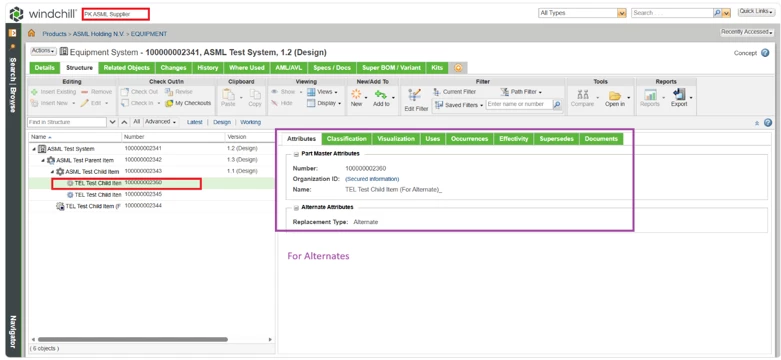The width and height of the screenshot is (781, 360).
Task: Click the Compare tool icon
Action: click(582, 94)
